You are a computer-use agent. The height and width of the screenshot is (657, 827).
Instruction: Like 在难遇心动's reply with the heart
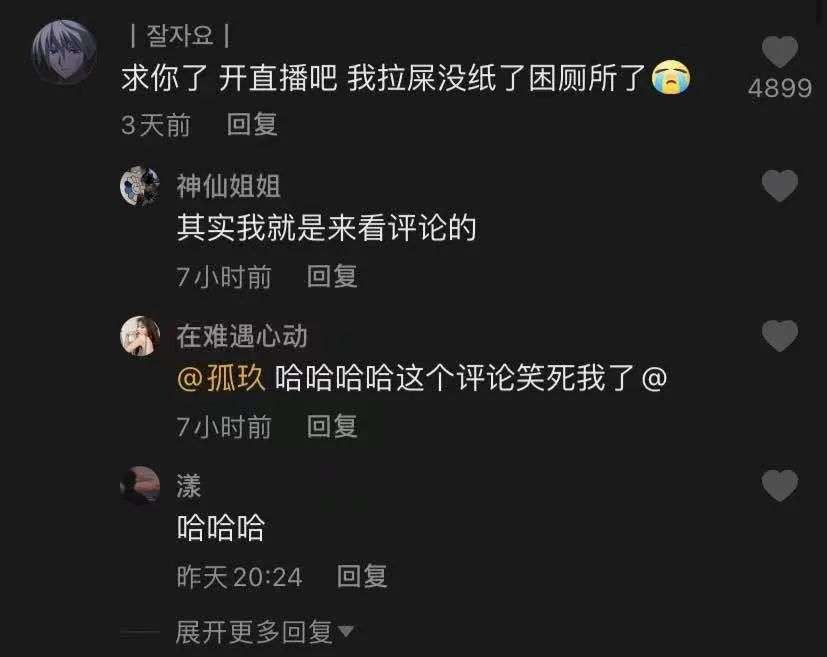(x=780, y=335)
